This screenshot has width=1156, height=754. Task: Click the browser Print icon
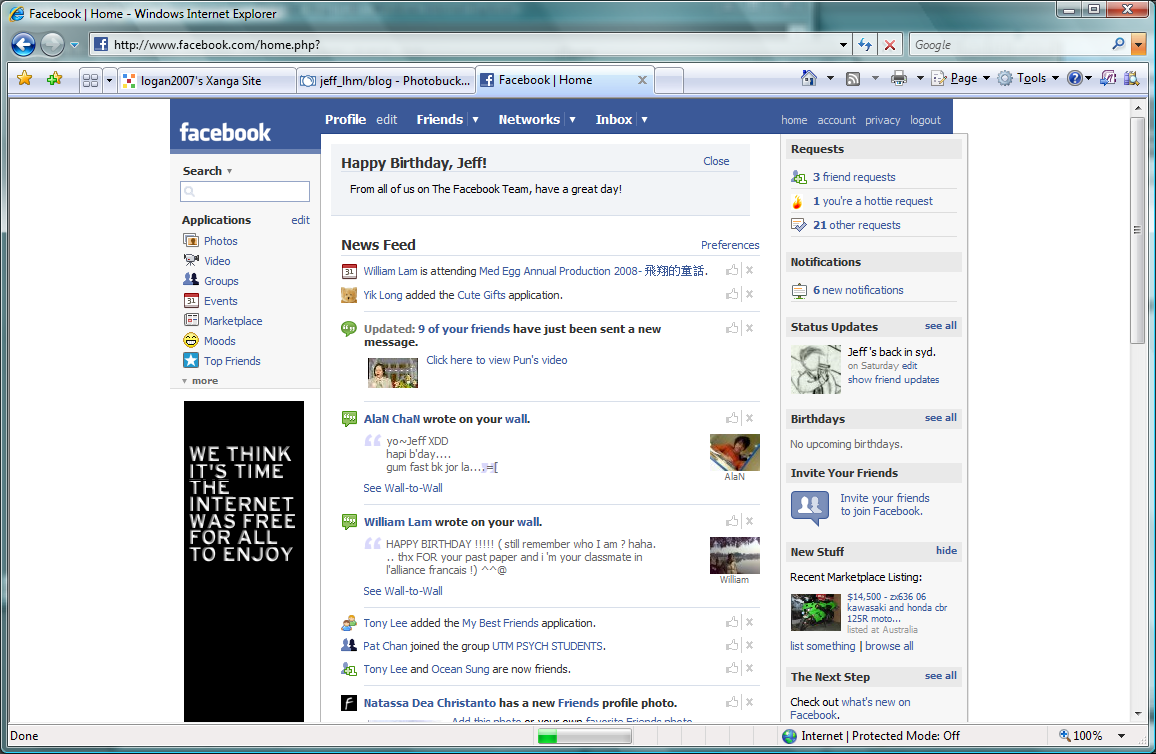tap(898, 79)
